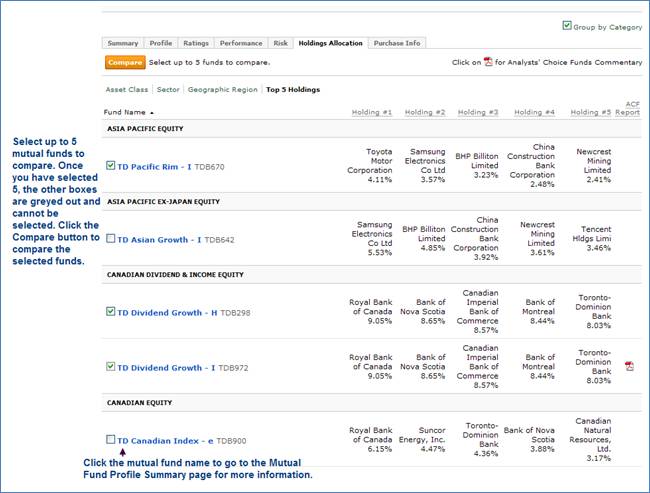Screen dimensions: 650x493
Task: Click the BHP Billiton Limited 4.85% cell
Action: (x=424, y=238)
